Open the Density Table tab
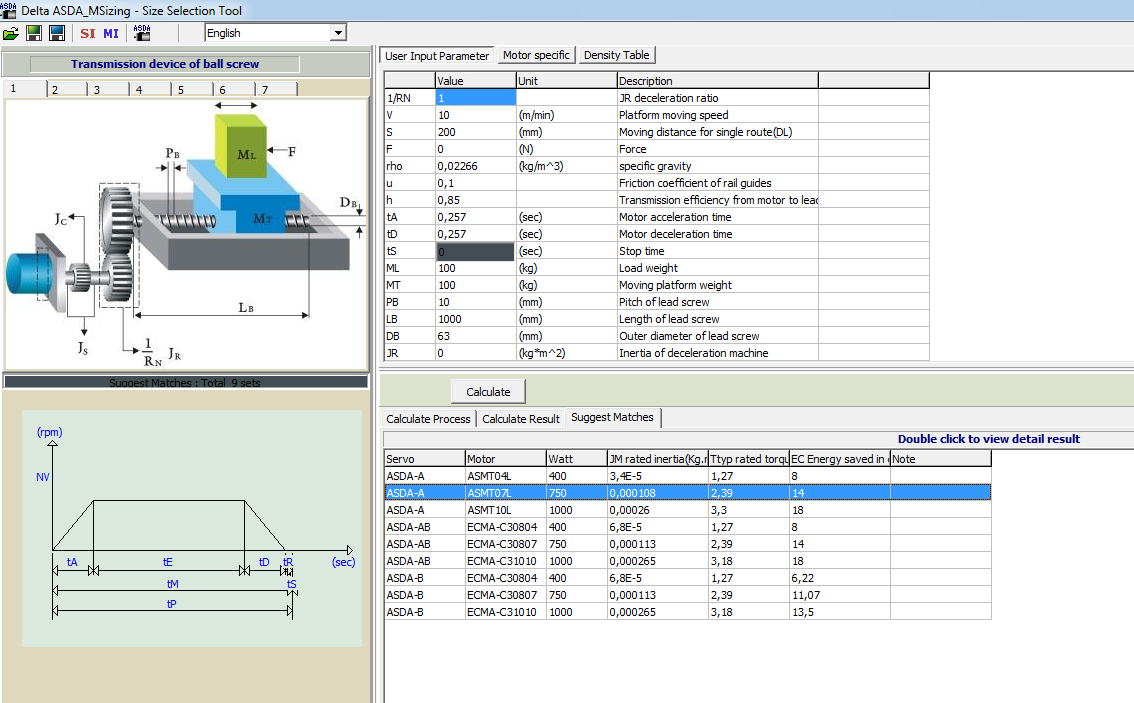The height and width of the screenshot is (703, 1134). pos(616,55)
